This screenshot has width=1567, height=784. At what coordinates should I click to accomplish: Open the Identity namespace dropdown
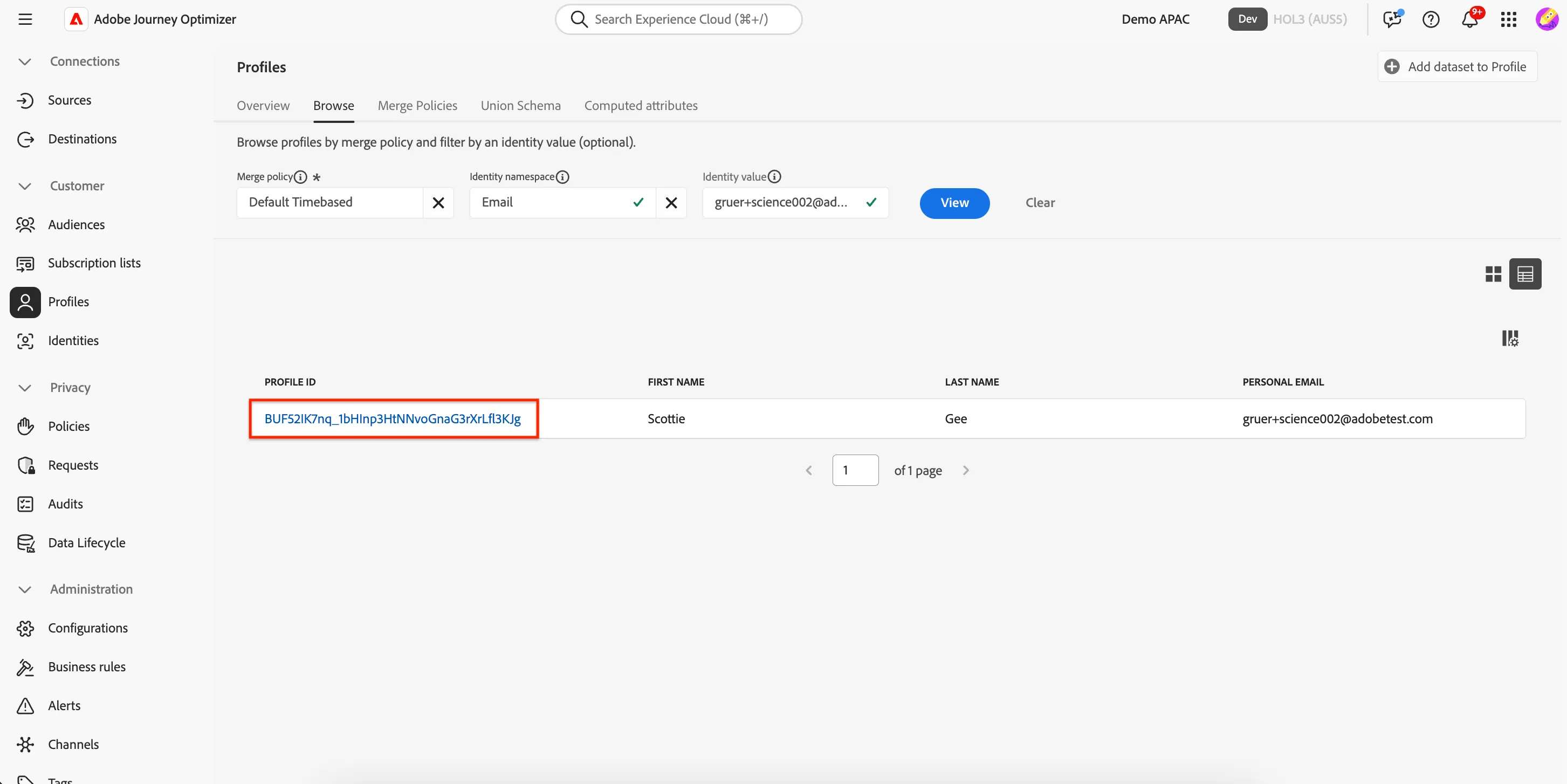click(x=562, y=203)
